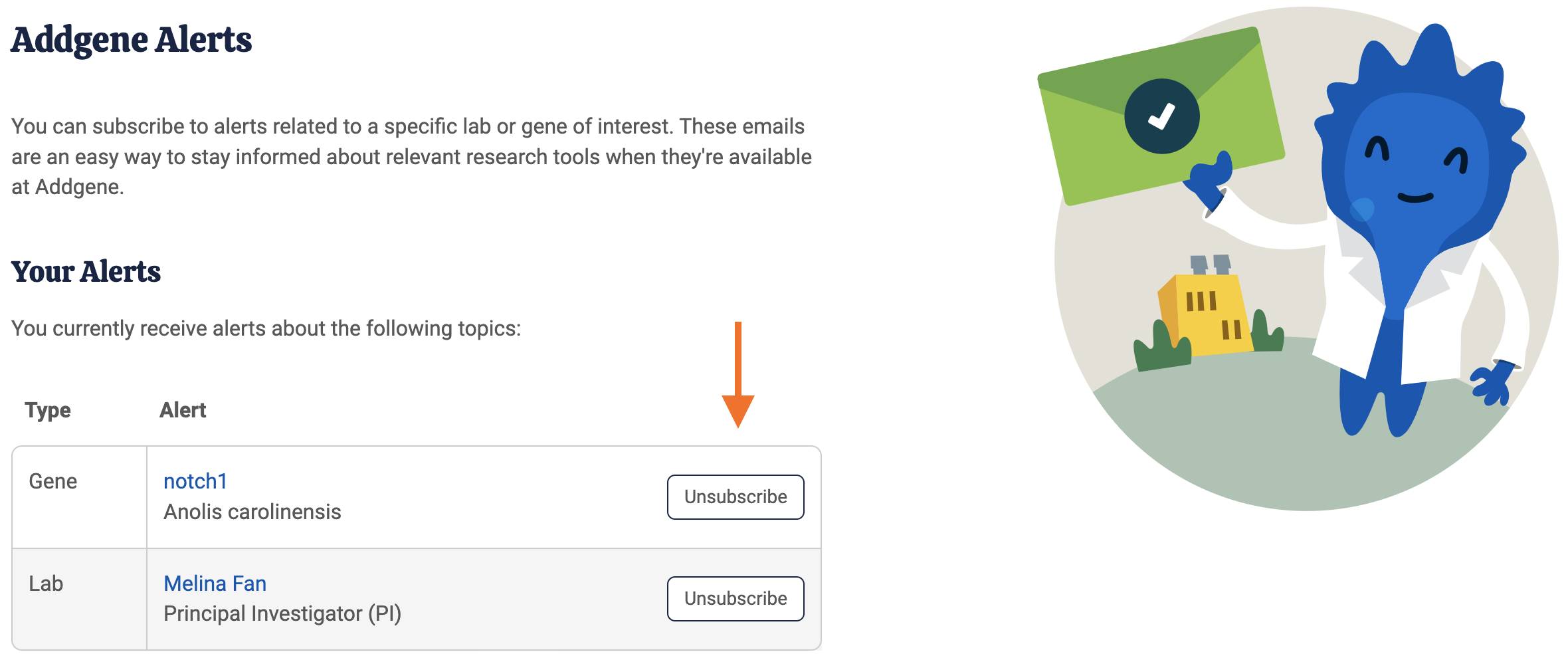1568x662 pixels.
Task: Click the Alert column header
Action: pos(183,410)
